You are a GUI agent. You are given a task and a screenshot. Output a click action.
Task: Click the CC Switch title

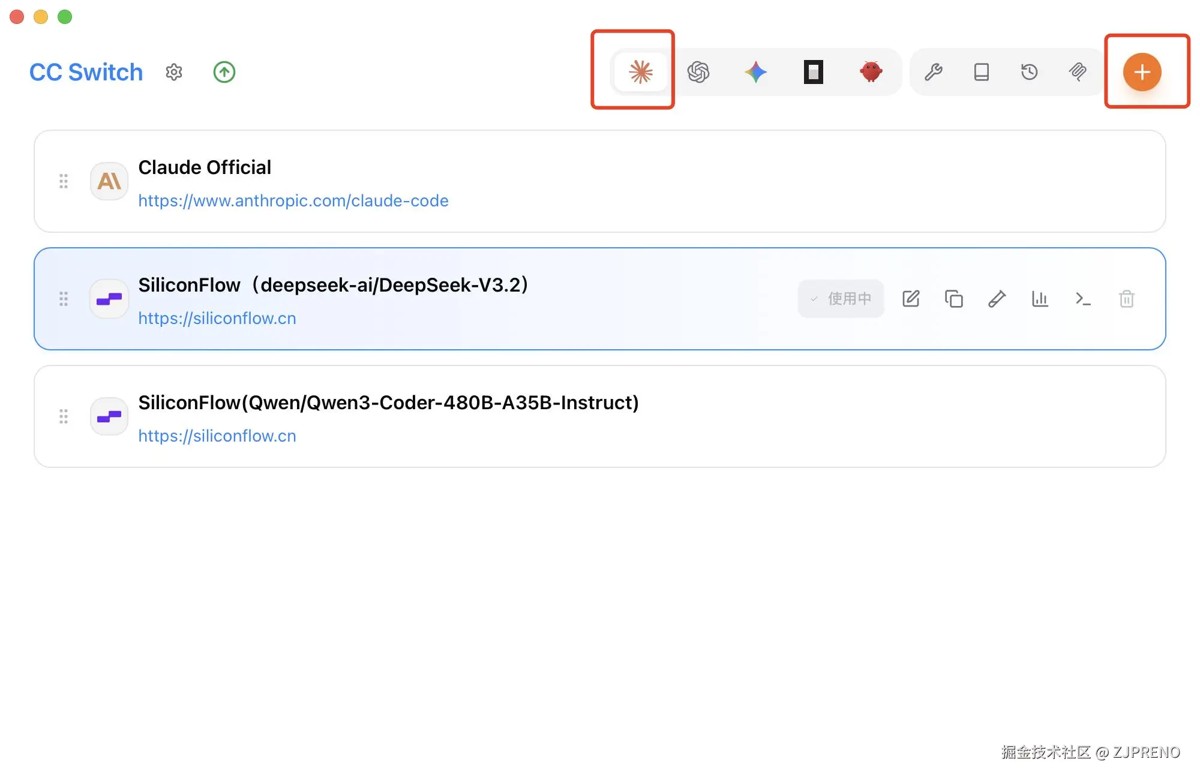[x=86, y=72]
